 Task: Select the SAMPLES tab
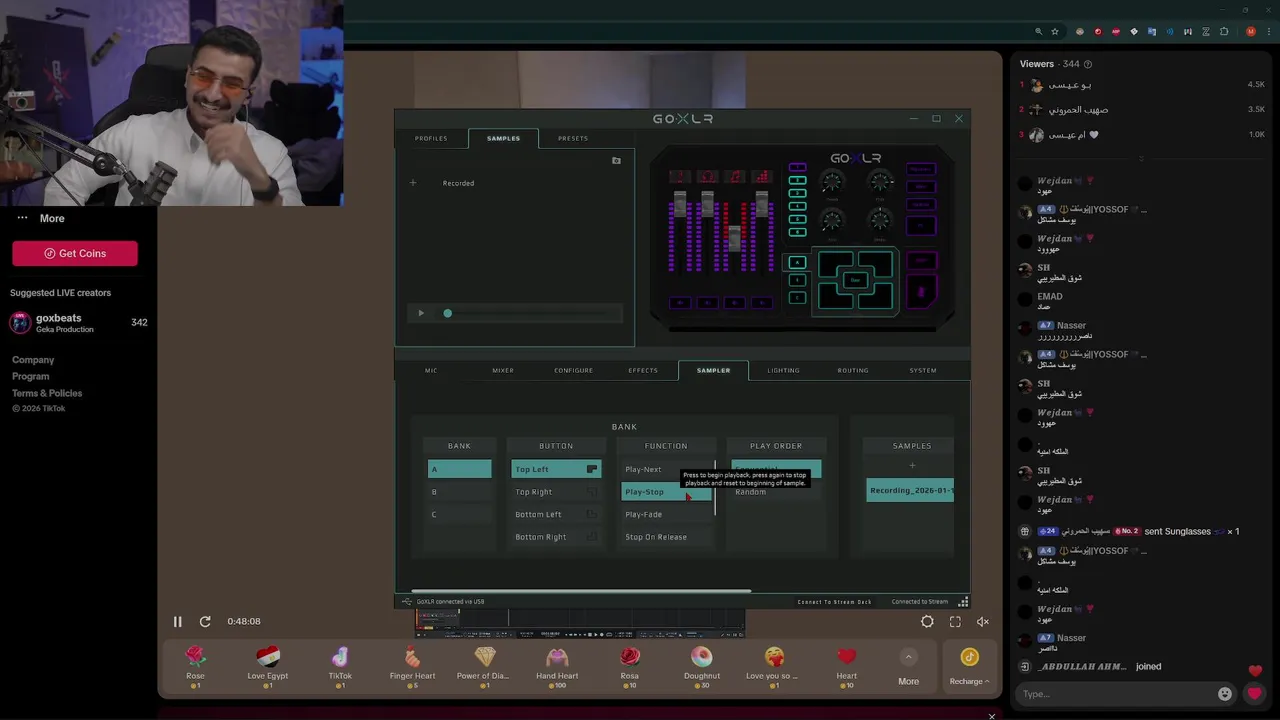503,138
